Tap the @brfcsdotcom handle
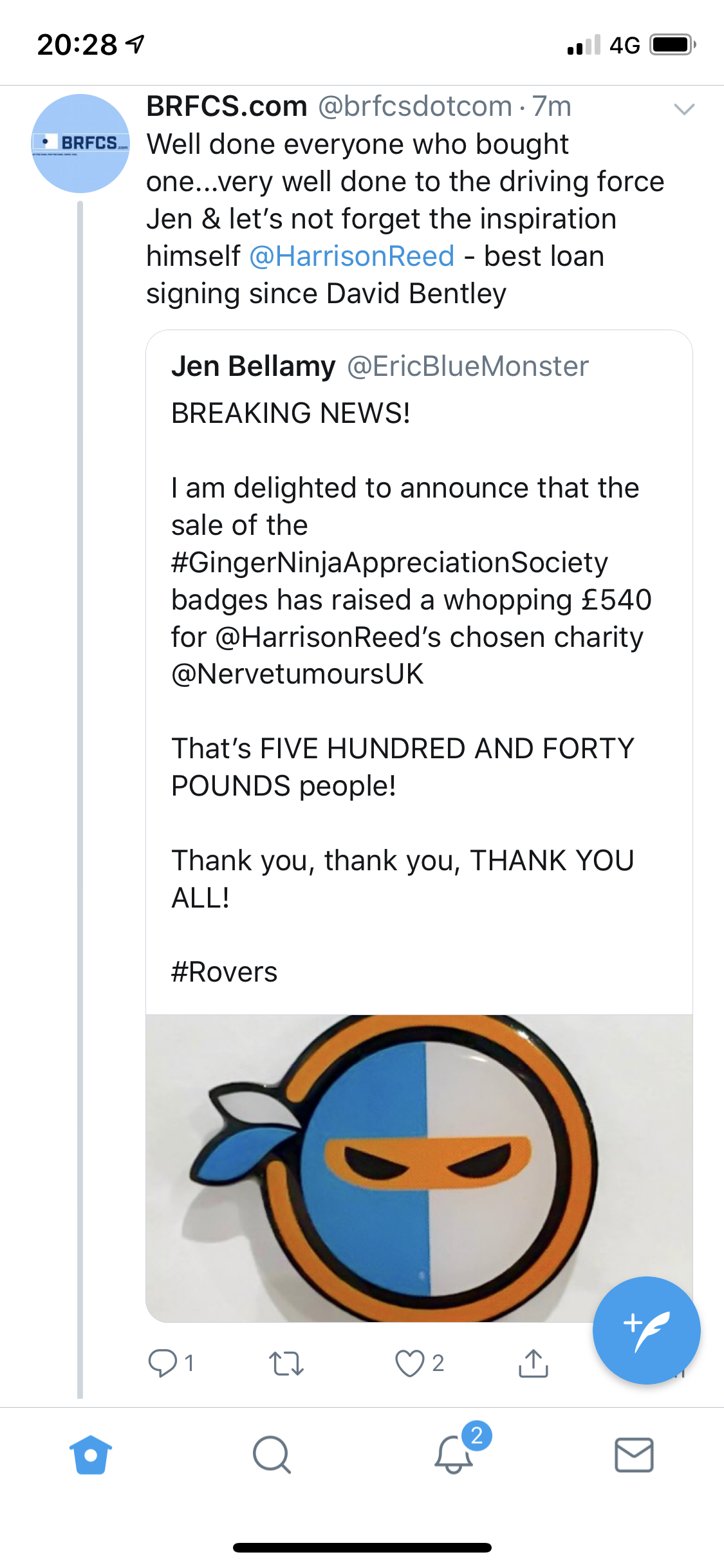 (x=415, y=106)
